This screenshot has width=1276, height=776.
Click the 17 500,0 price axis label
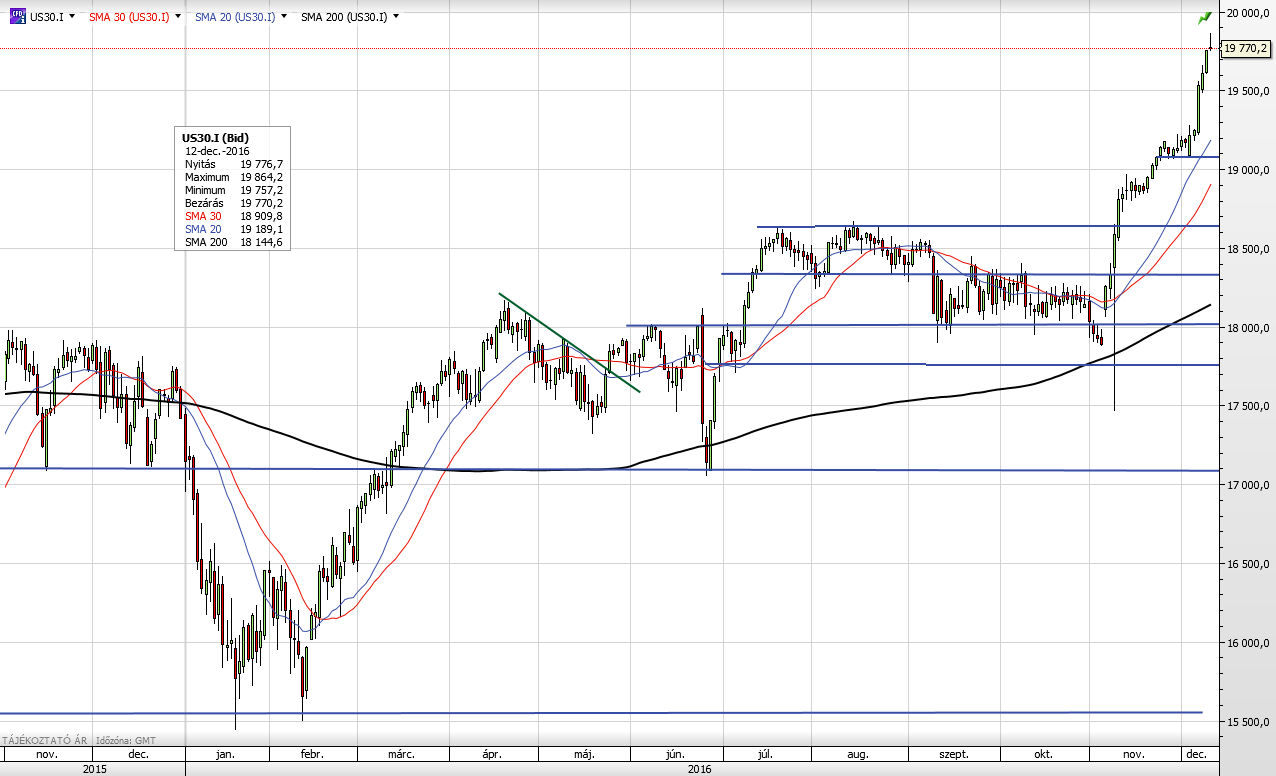[x=1248, y=406]
